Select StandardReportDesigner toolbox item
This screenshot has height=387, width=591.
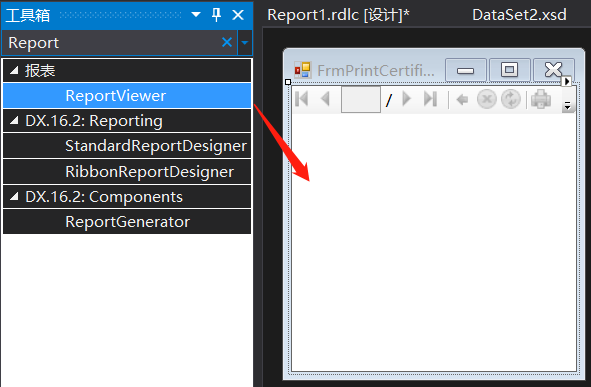point(127,146)
